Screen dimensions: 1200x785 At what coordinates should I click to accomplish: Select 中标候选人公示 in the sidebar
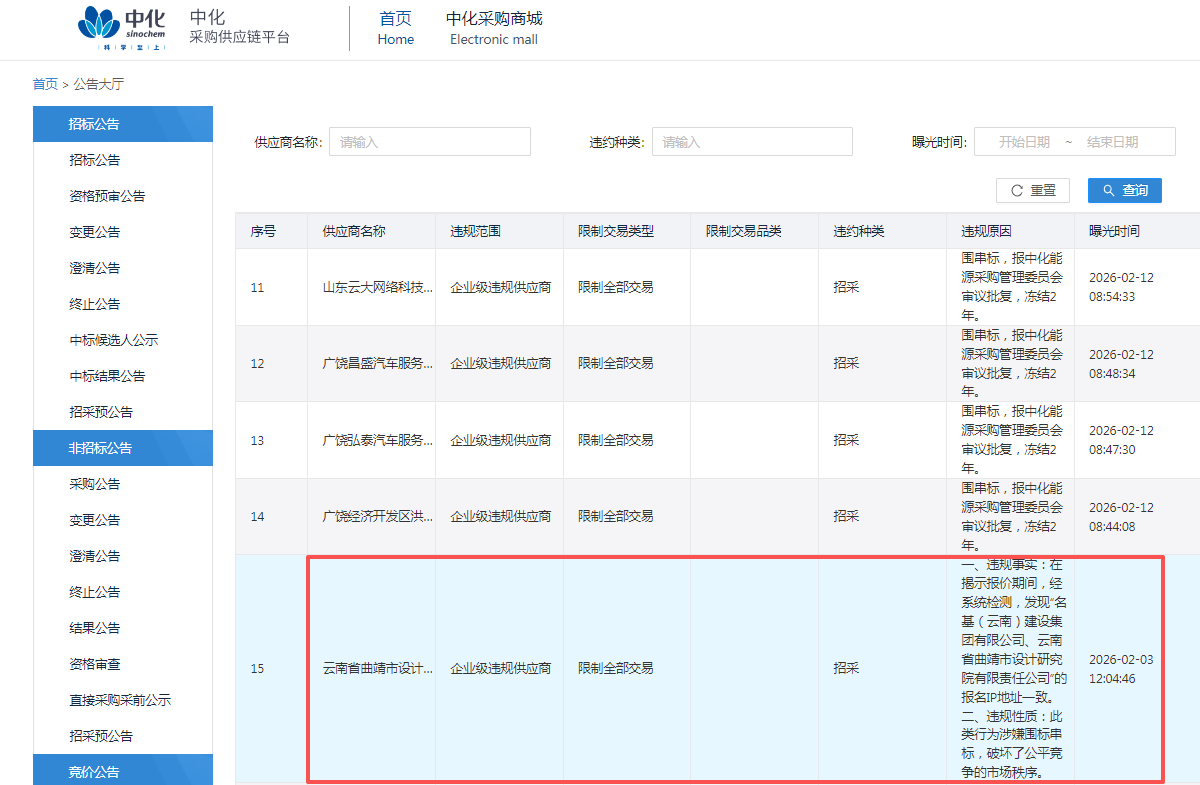113,340
